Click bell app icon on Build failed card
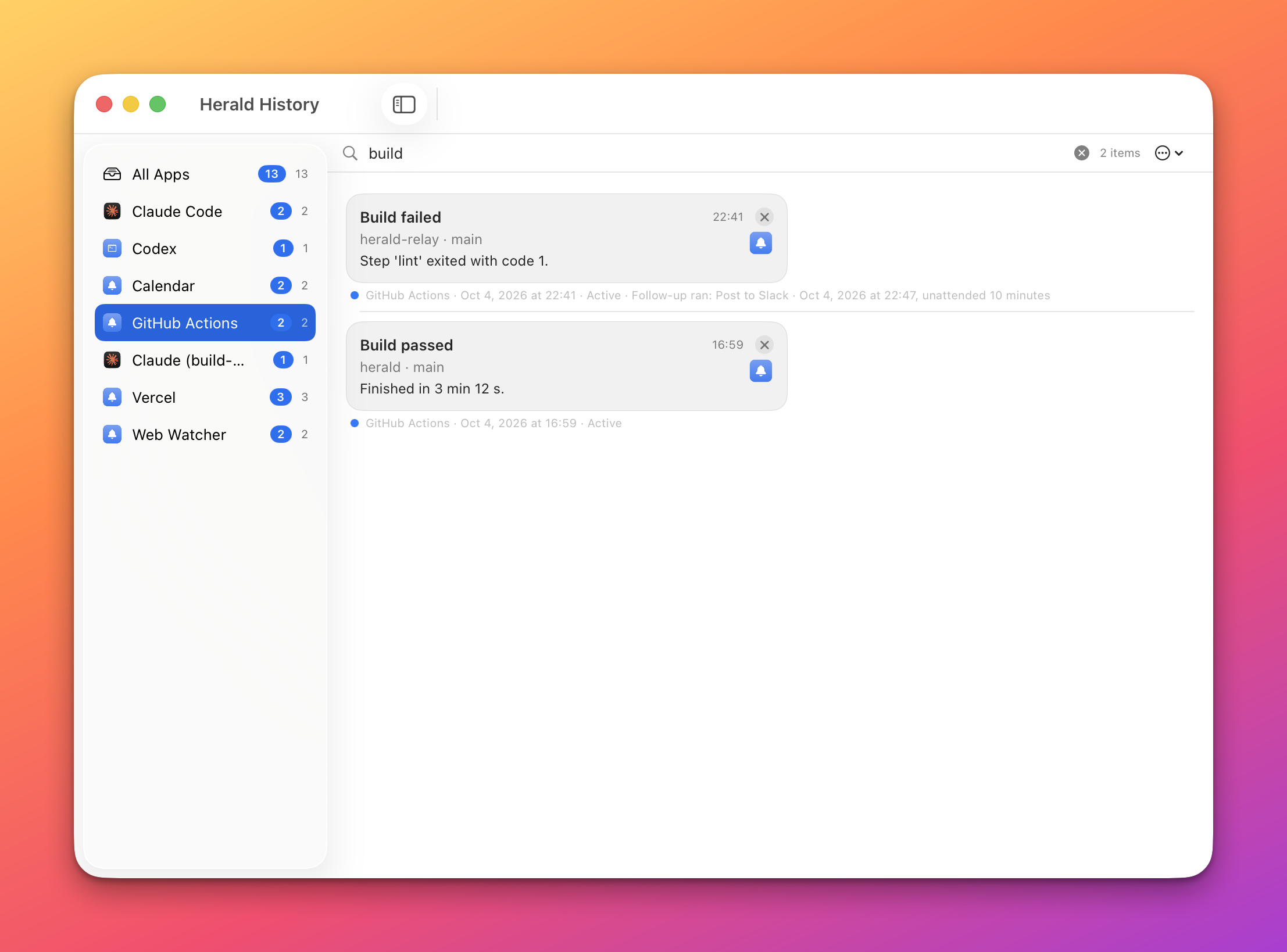 point(760,243)
